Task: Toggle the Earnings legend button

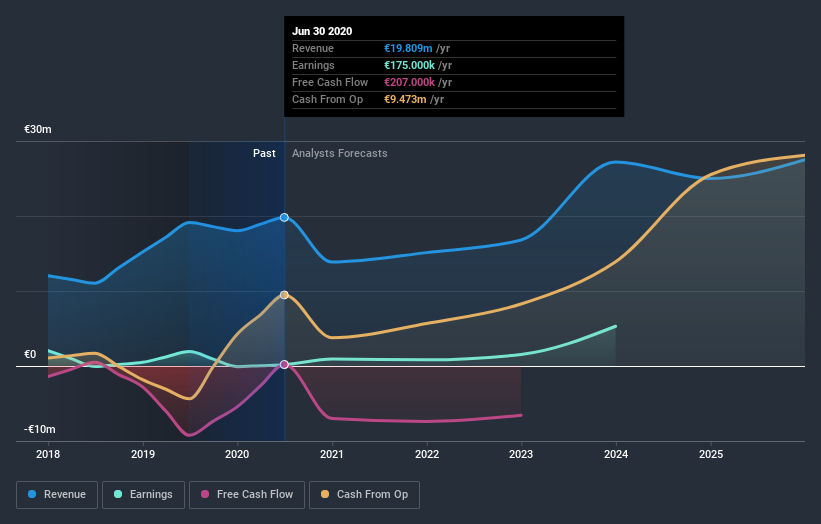Action: 143,495
